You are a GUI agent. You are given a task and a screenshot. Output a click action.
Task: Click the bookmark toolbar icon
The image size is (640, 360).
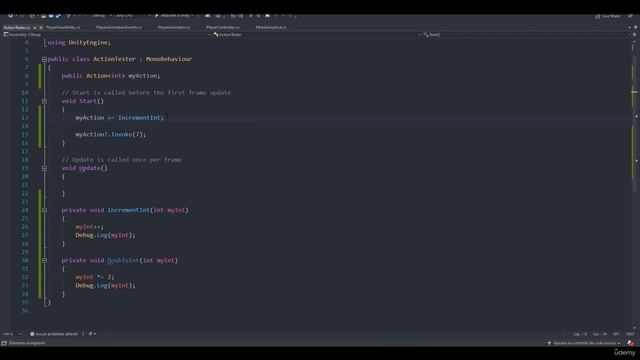[267, 16]
